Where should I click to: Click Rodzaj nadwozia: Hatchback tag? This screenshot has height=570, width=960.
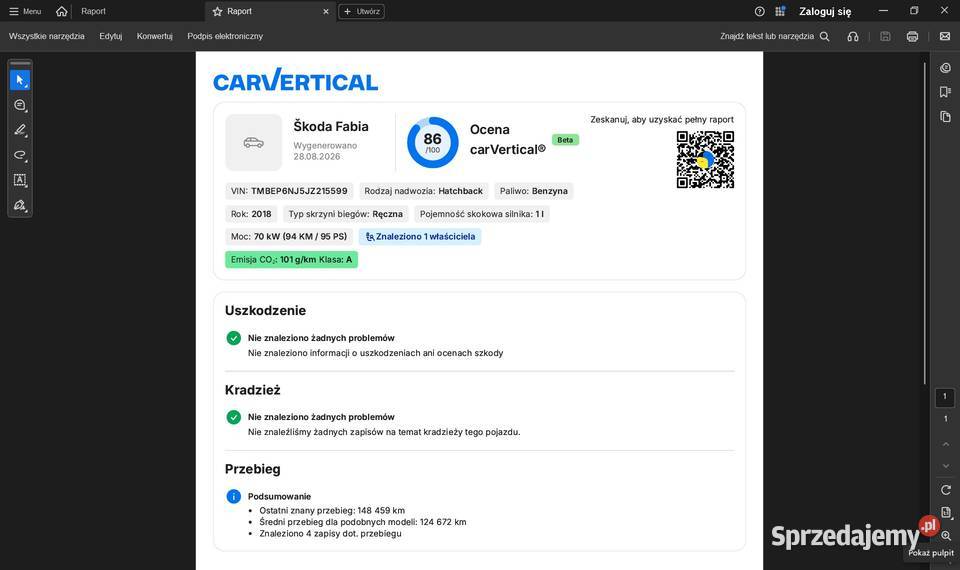coord(424,191)
